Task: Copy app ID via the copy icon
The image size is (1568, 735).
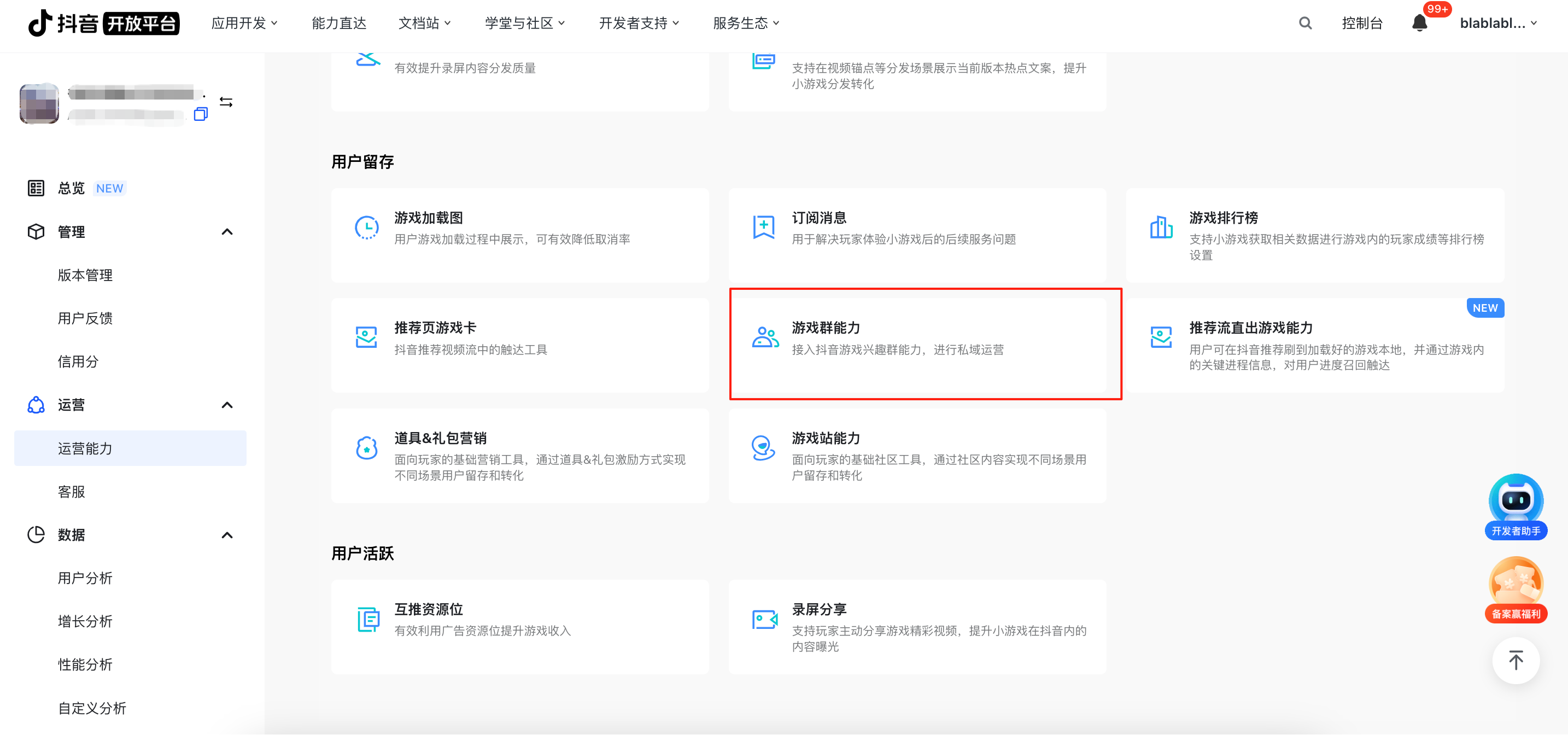Action: [201, 114]
